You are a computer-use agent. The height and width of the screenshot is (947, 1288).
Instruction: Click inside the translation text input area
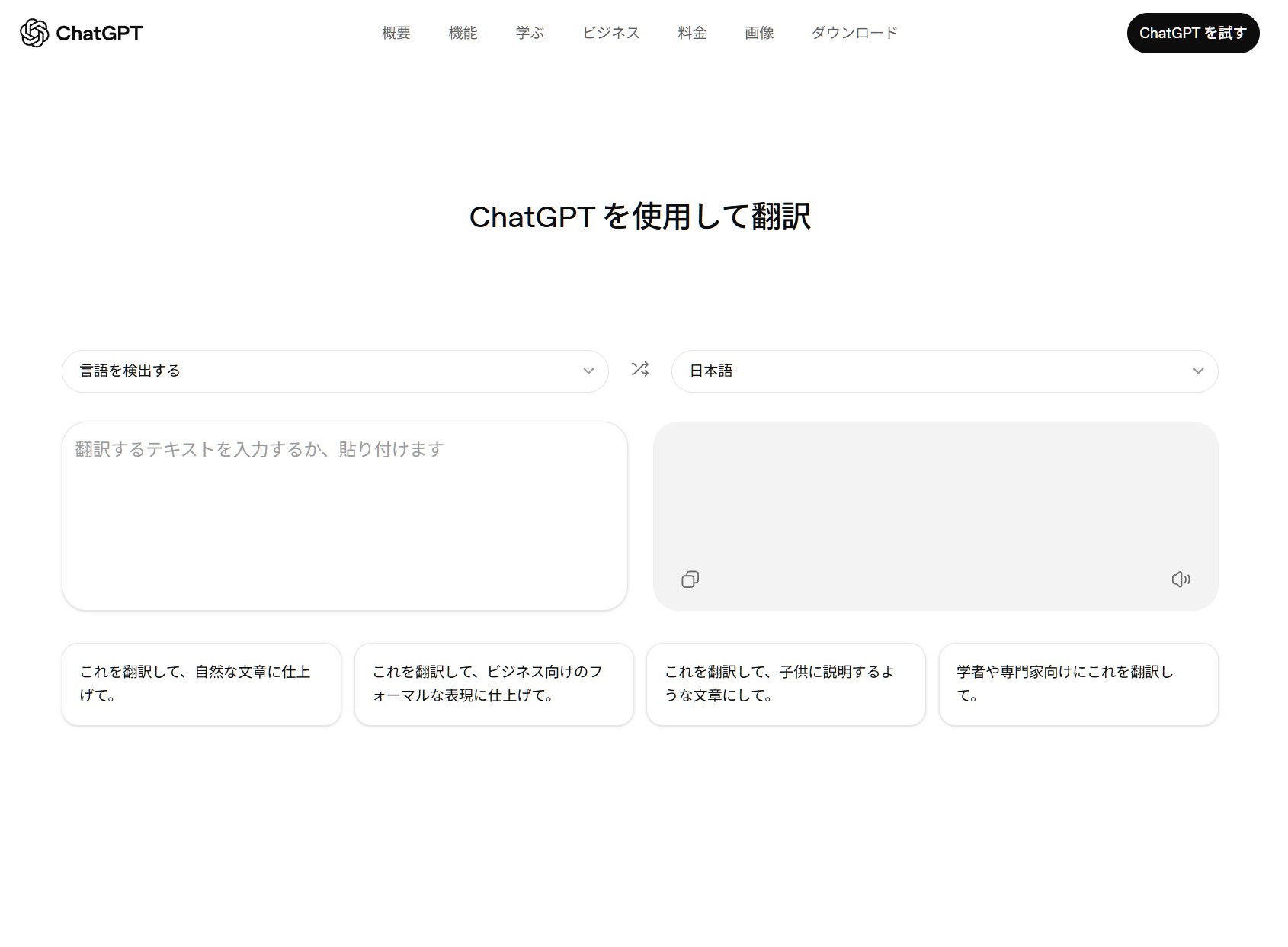coord(344,511)
